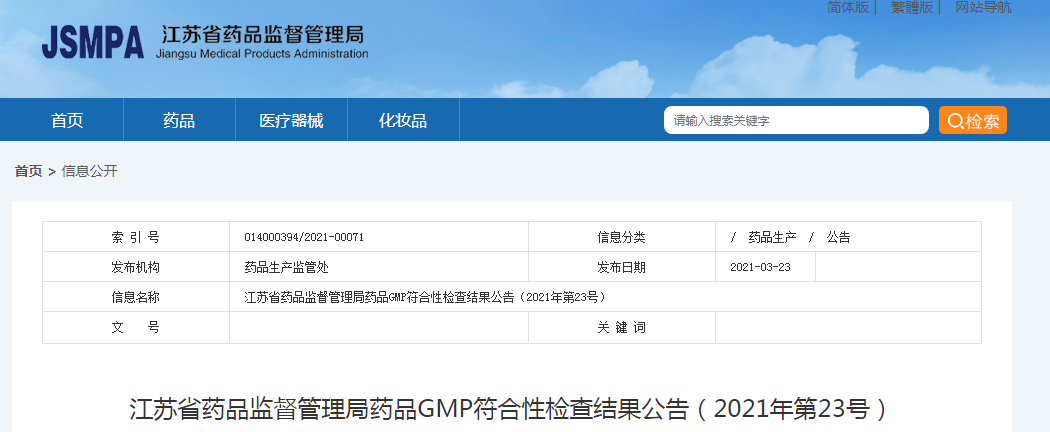Image resolution: width=1050 pixels, height=432 pixels.
Task: Click the 药品生产 category text
Action: pos(772,237)
